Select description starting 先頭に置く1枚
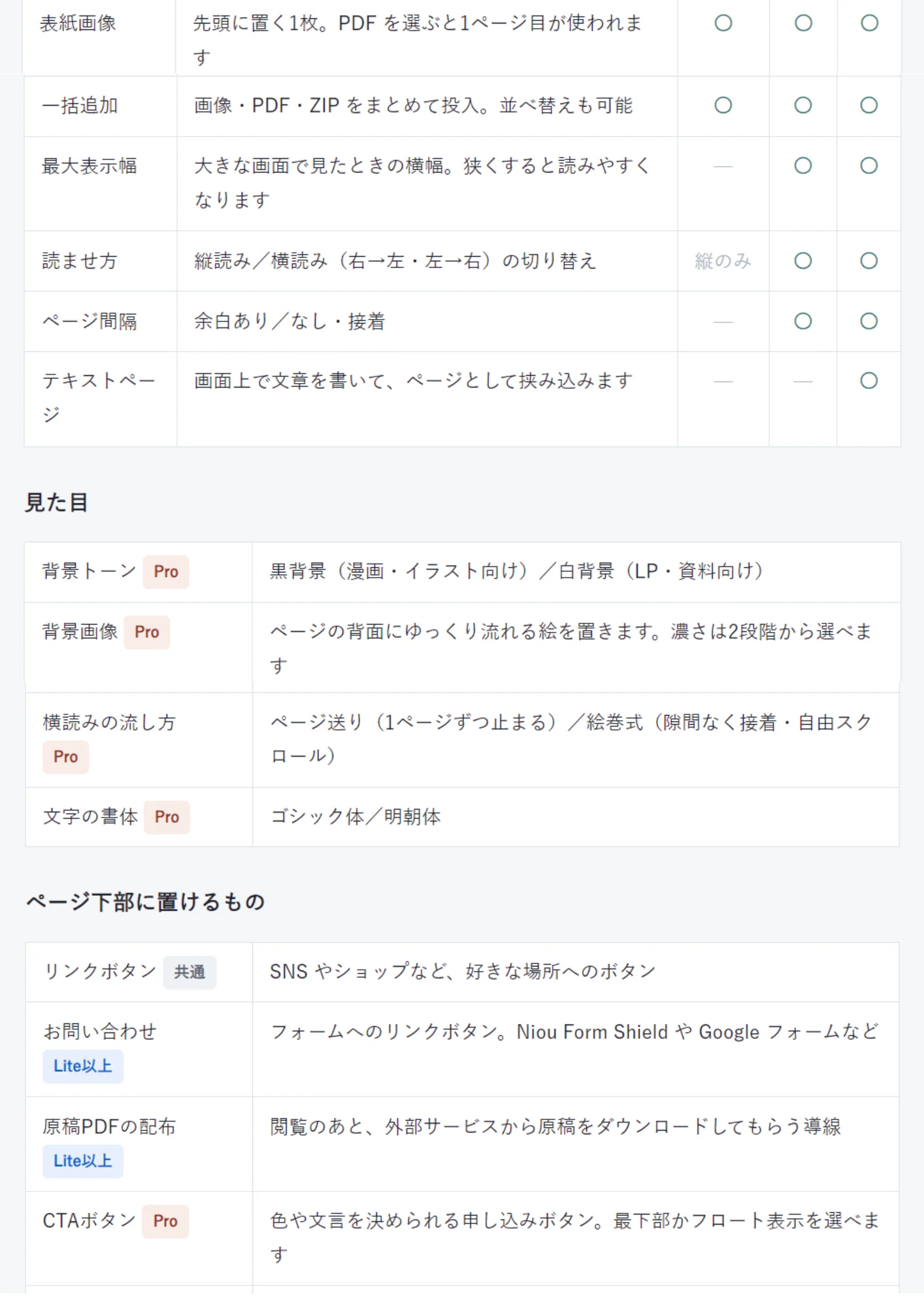 coord(418,41)
